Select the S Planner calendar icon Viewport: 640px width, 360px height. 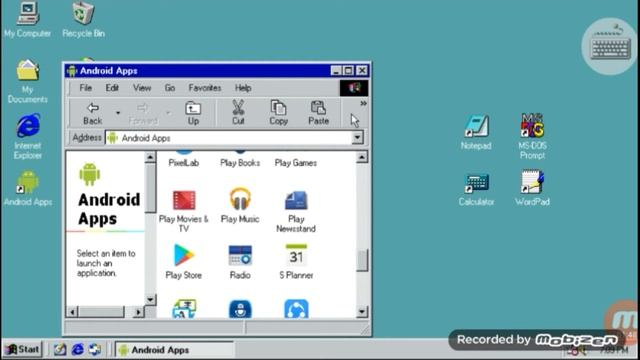point(296,256)
